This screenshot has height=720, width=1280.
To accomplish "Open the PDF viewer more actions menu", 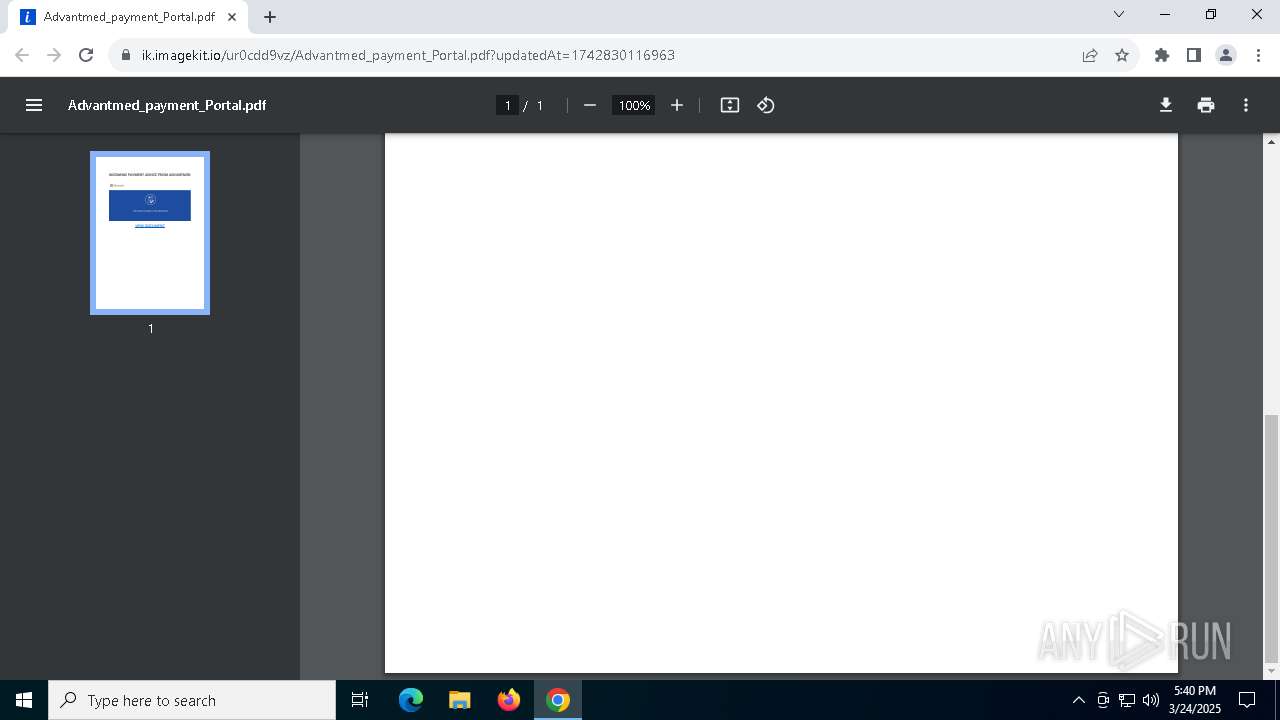I will (x=1246, y=105).
